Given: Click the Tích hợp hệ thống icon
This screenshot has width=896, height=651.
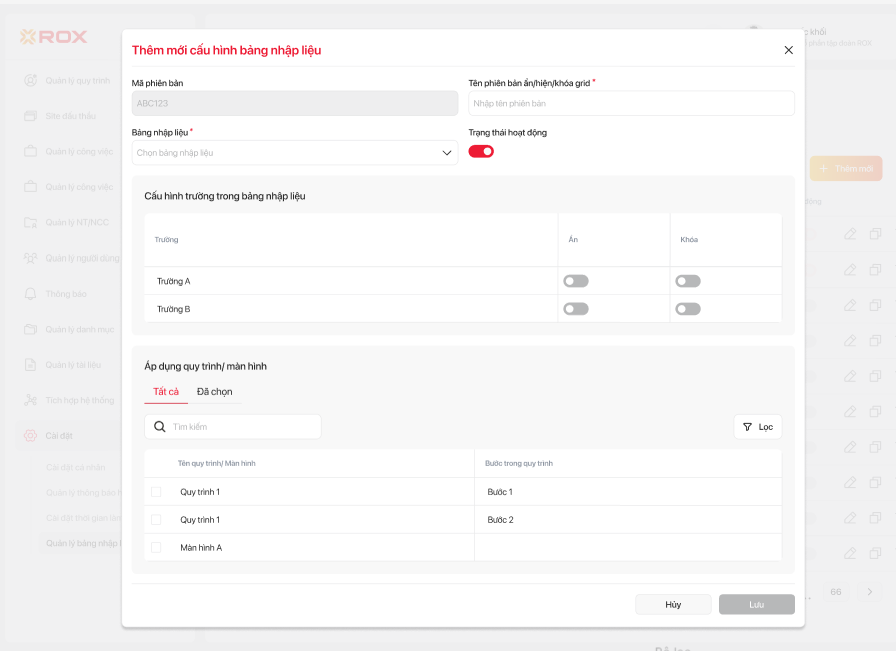Looking at the screenshot, I should point(31,400).
